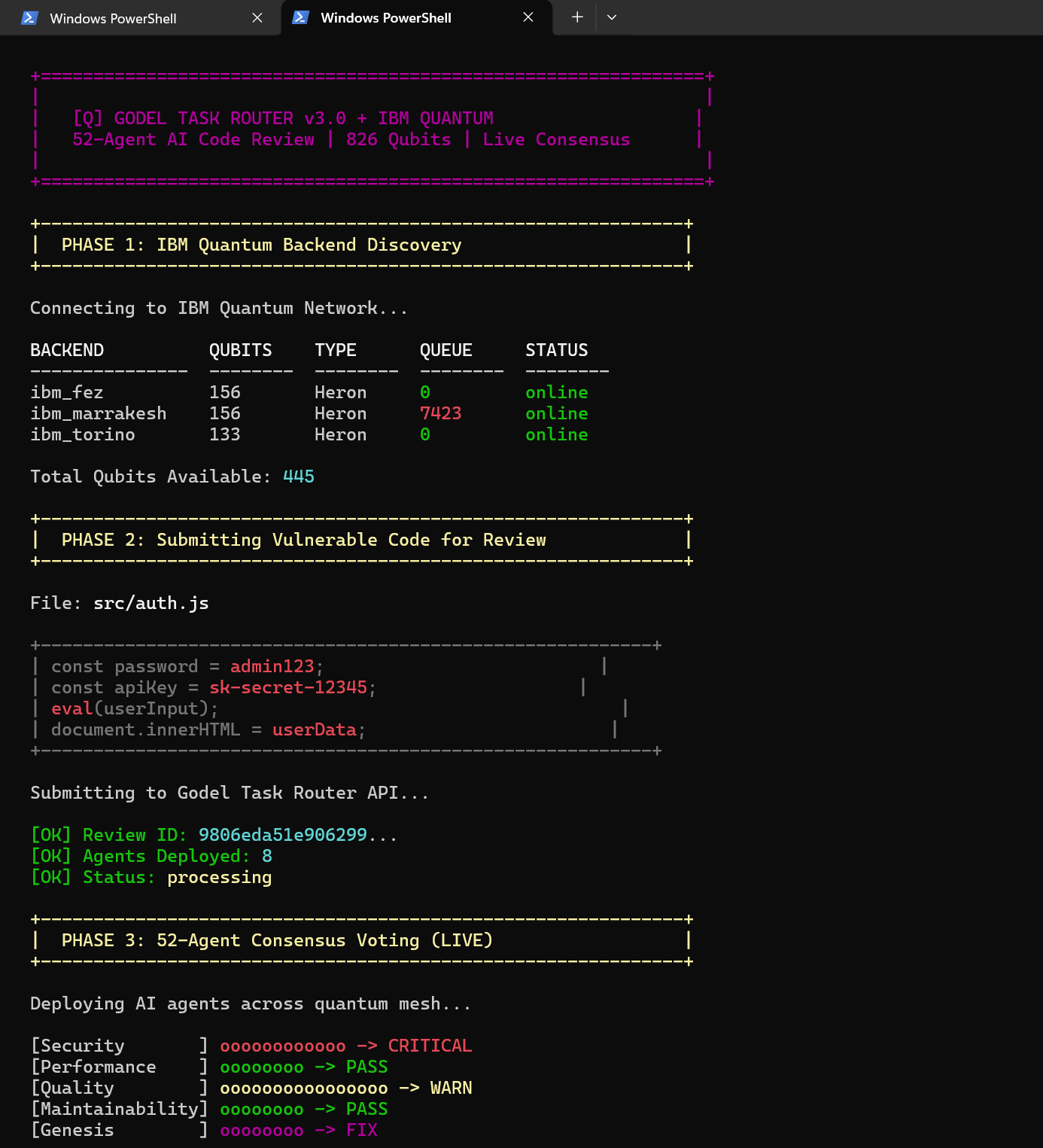Close the active PowerShell tab
The image size is (1043, 1148).
coord(528,17)
